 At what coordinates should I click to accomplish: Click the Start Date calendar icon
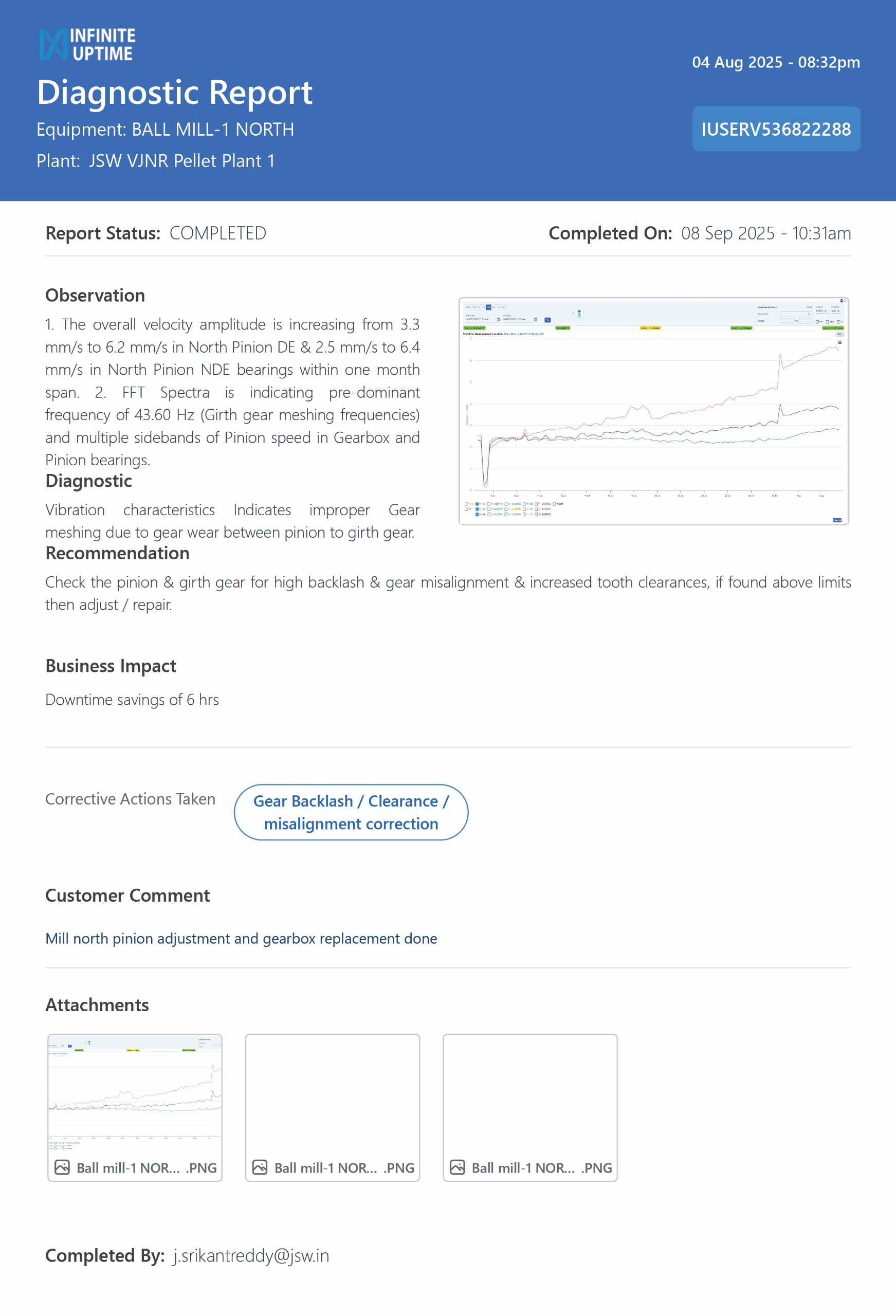pyautogui.click(x=499, y=319)
